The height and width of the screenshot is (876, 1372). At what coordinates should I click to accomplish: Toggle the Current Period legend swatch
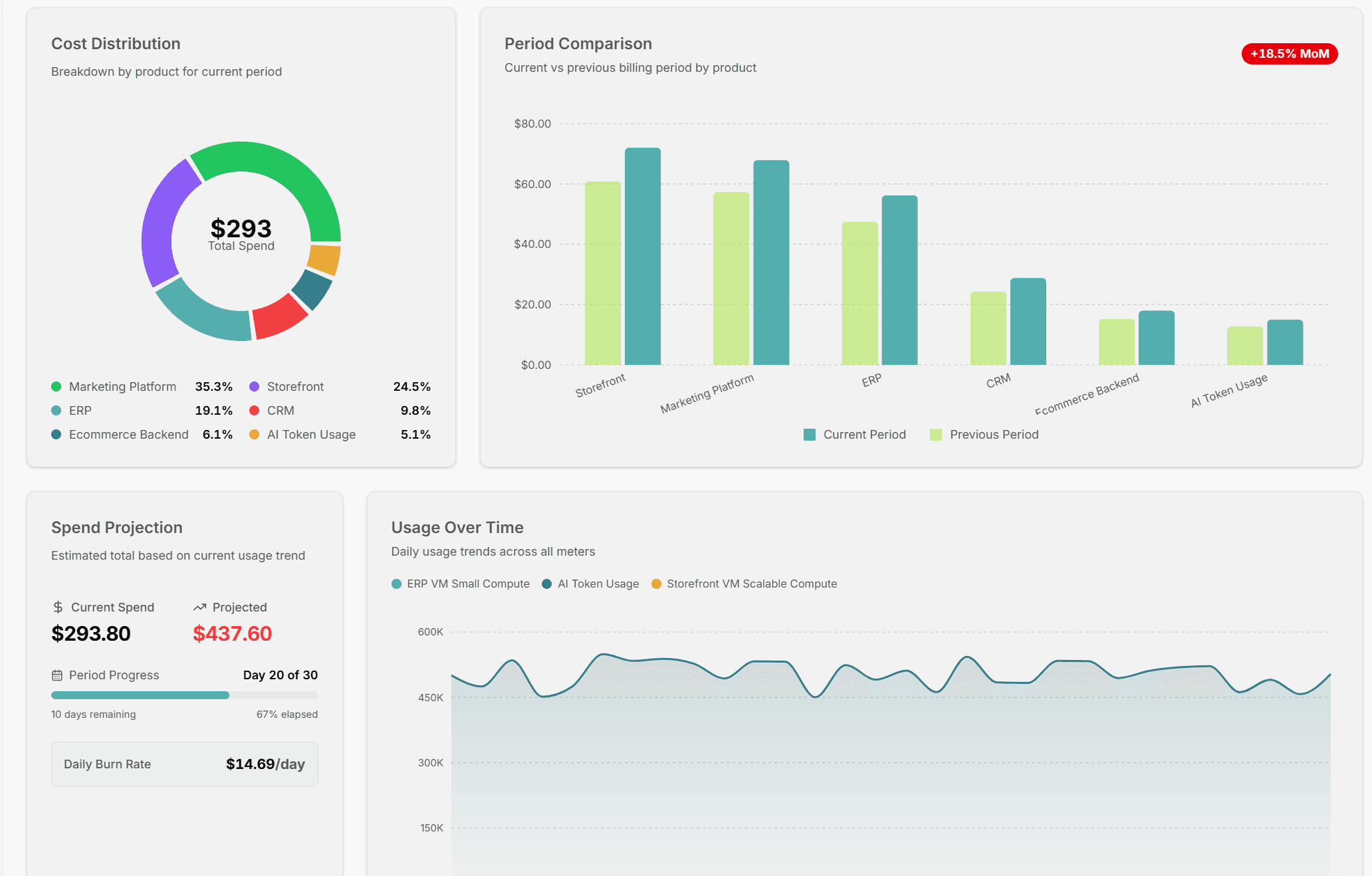tap(809, 435)
